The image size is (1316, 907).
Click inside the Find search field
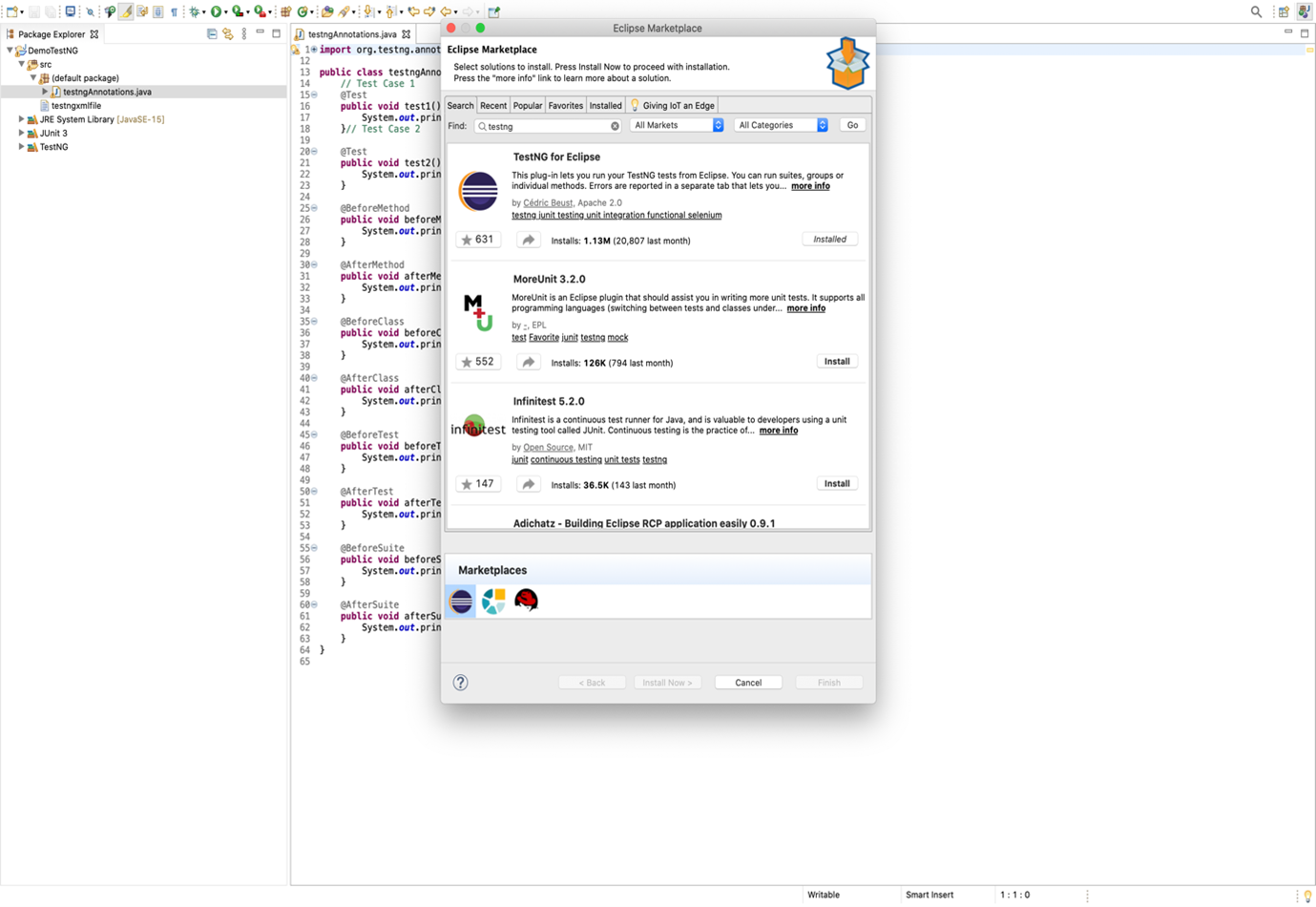point(544,125)
